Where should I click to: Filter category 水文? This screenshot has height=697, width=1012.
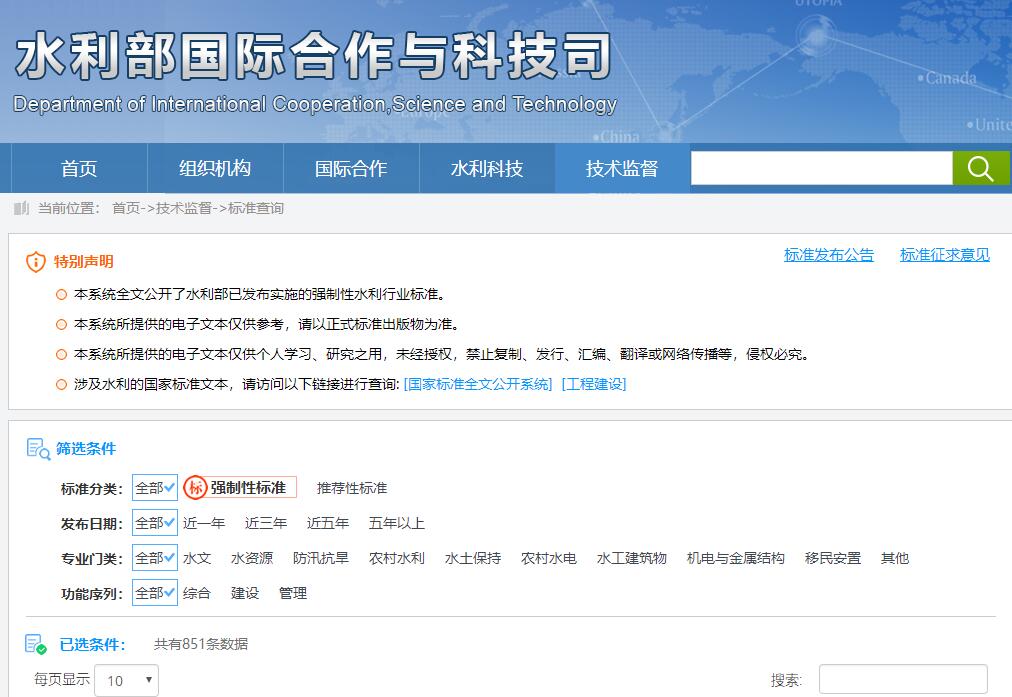(197, 558)
